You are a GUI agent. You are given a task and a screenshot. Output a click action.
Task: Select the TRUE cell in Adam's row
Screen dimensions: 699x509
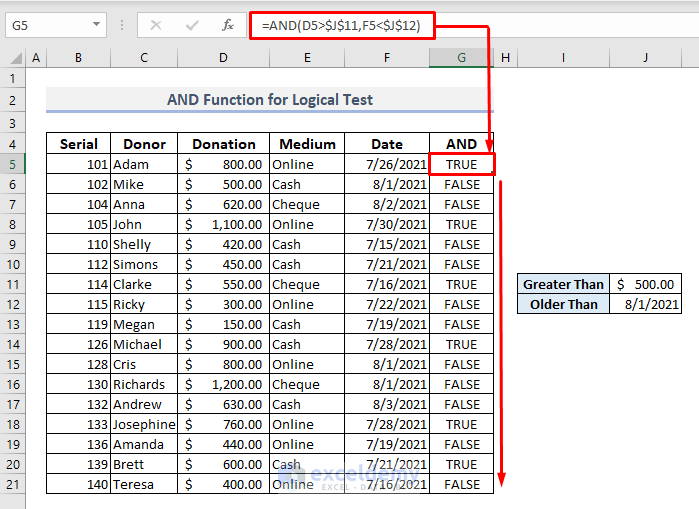[461, 164]
